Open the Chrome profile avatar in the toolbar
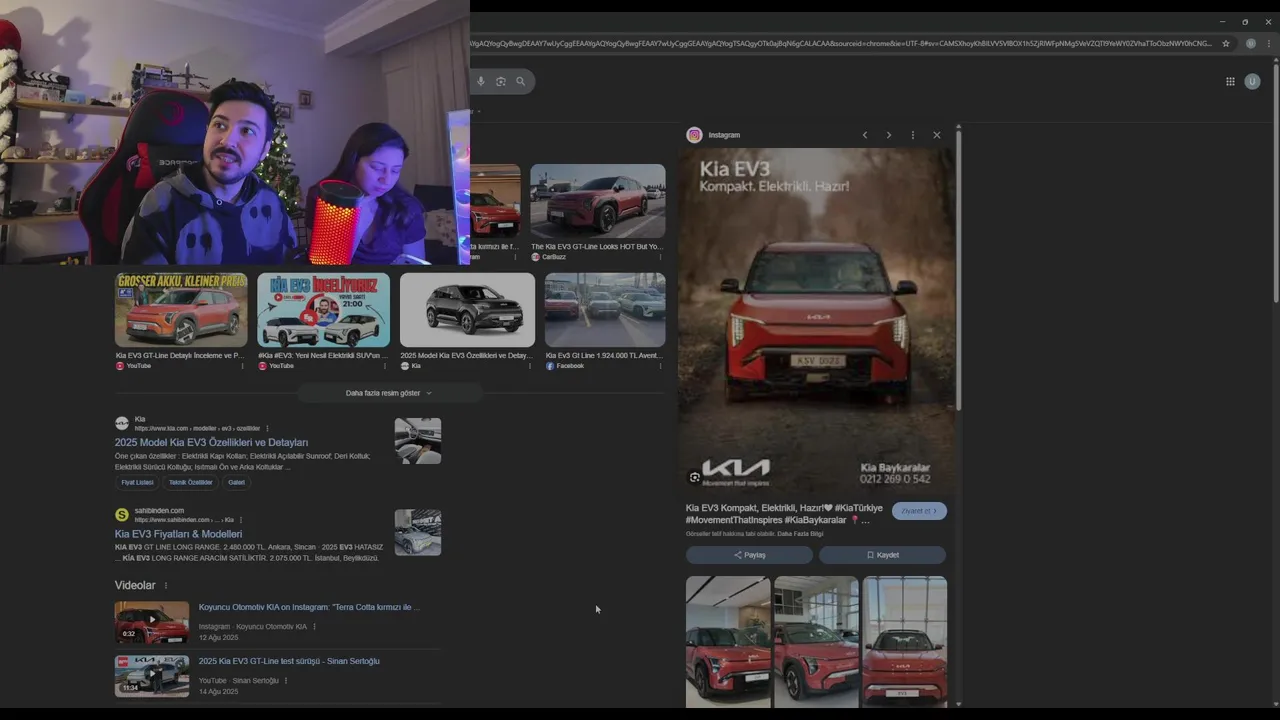 point(1250,44)
